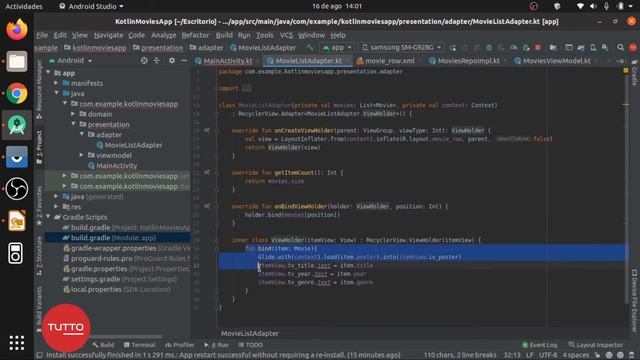Expand the res folder

click(x=57, y=207)
